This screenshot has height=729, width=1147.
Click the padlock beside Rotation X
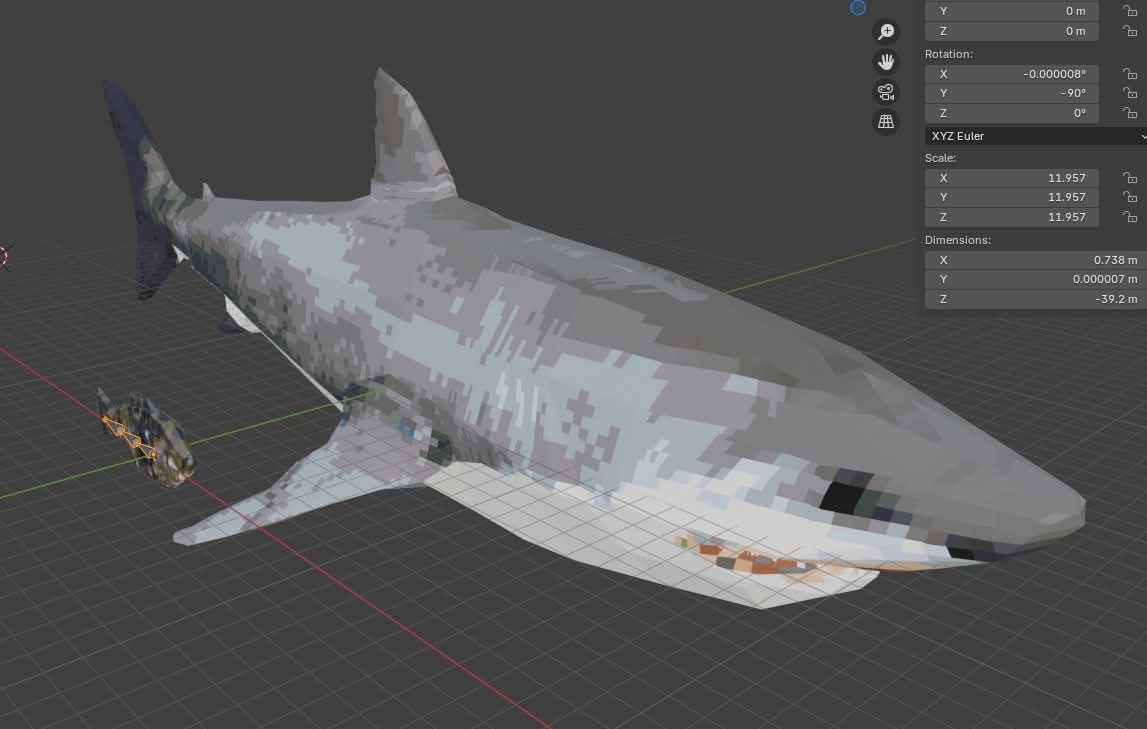(1131, 73)
